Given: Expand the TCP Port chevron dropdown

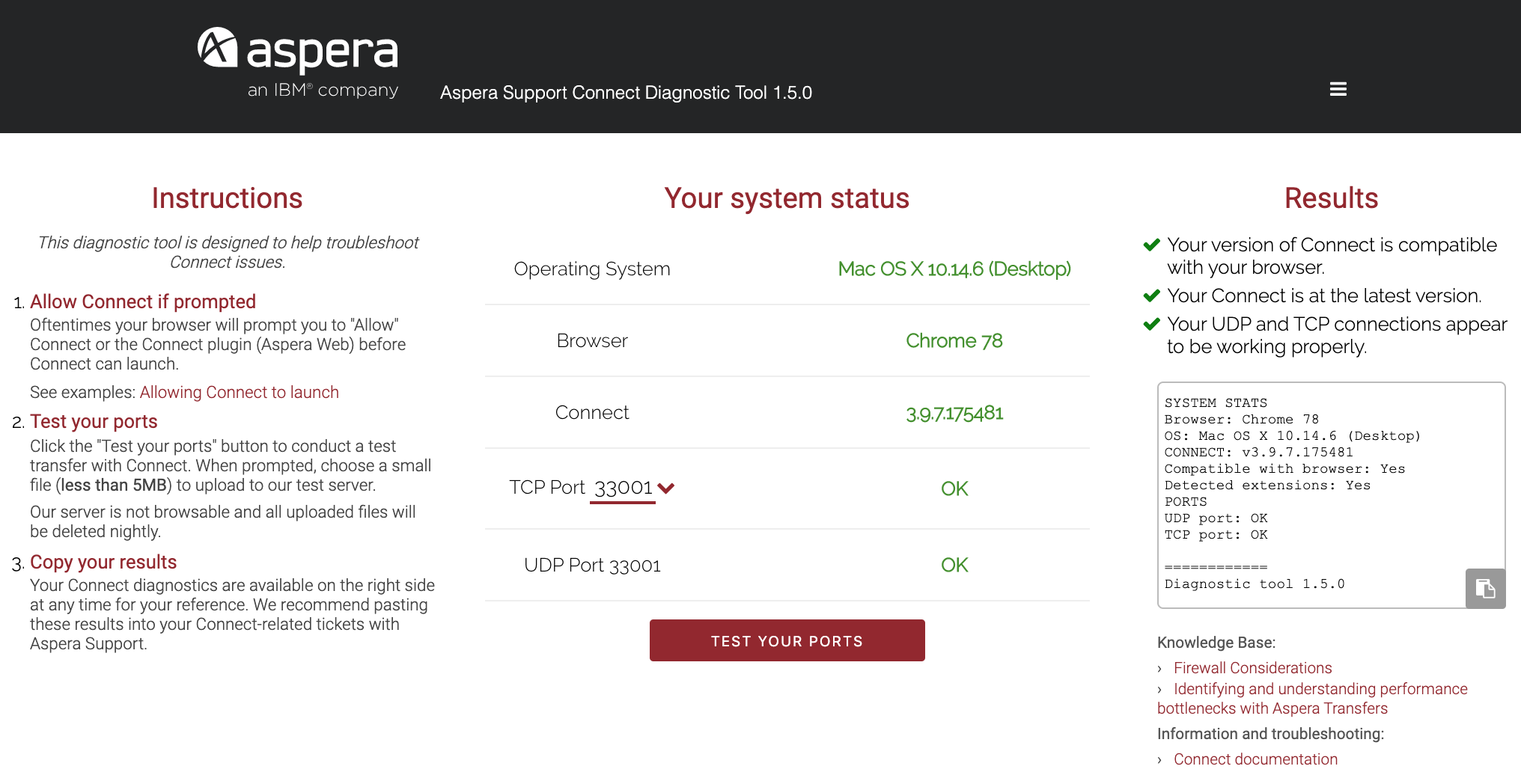Looking at the screenshot, I should point(665,489).
